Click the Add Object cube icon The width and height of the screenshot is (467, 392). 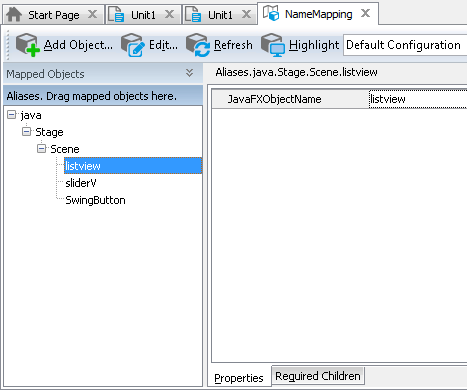pos(28,45)
